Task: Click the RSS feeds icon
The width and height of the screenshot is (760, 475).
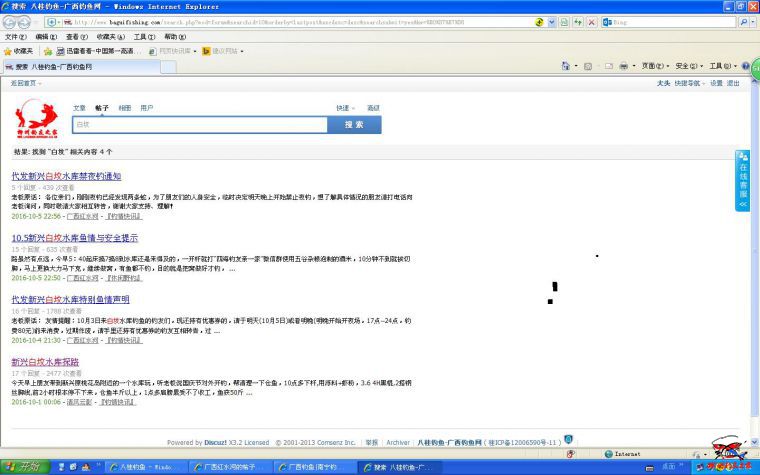Action: 588,66
